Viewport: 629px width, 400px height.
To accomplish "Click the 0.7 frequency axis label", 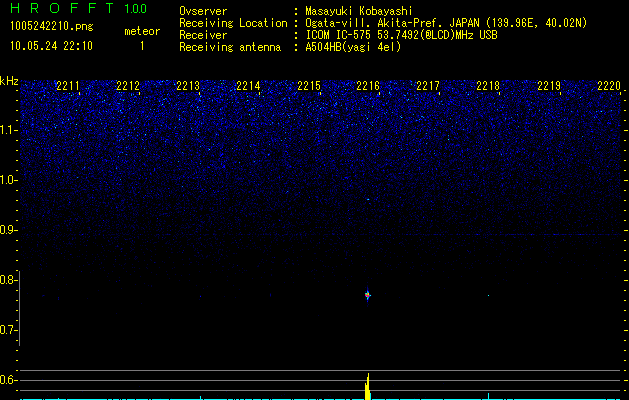I will [9, 330].
